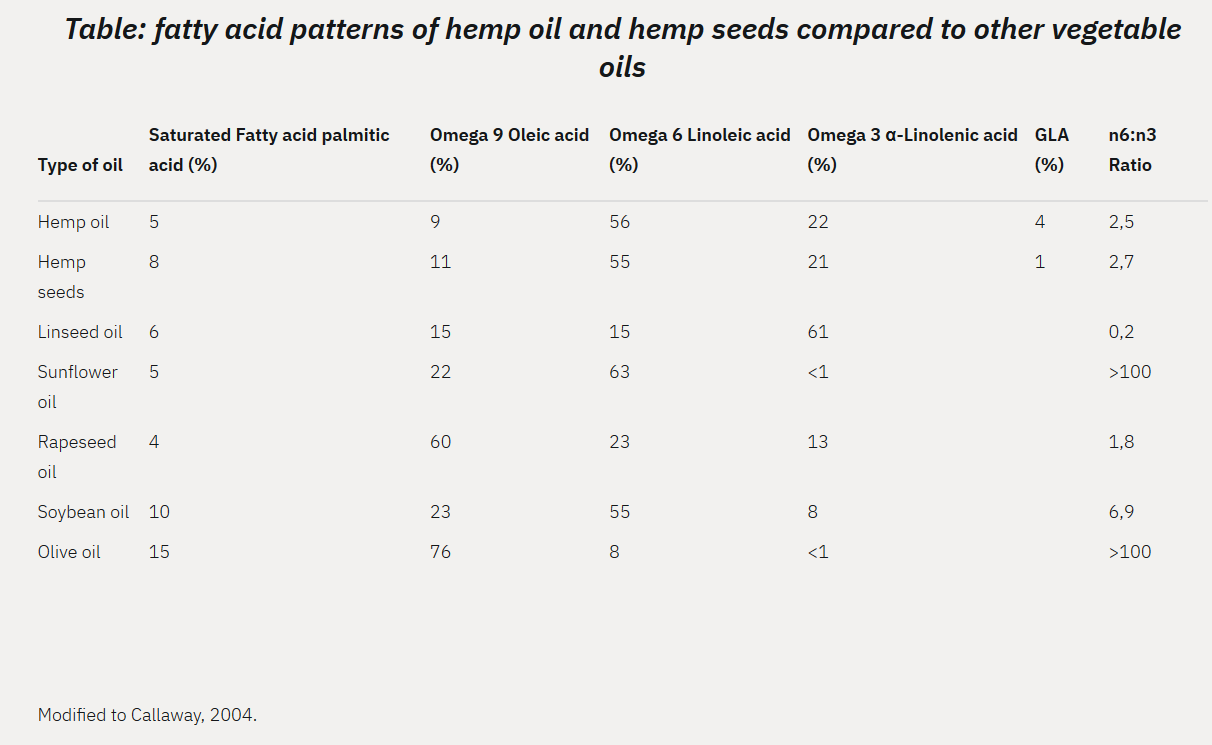The height and width of the screenshot is (745, 1212).
Task: Click the table title heading
Action: pyautogui.click(x=622, y=47)
